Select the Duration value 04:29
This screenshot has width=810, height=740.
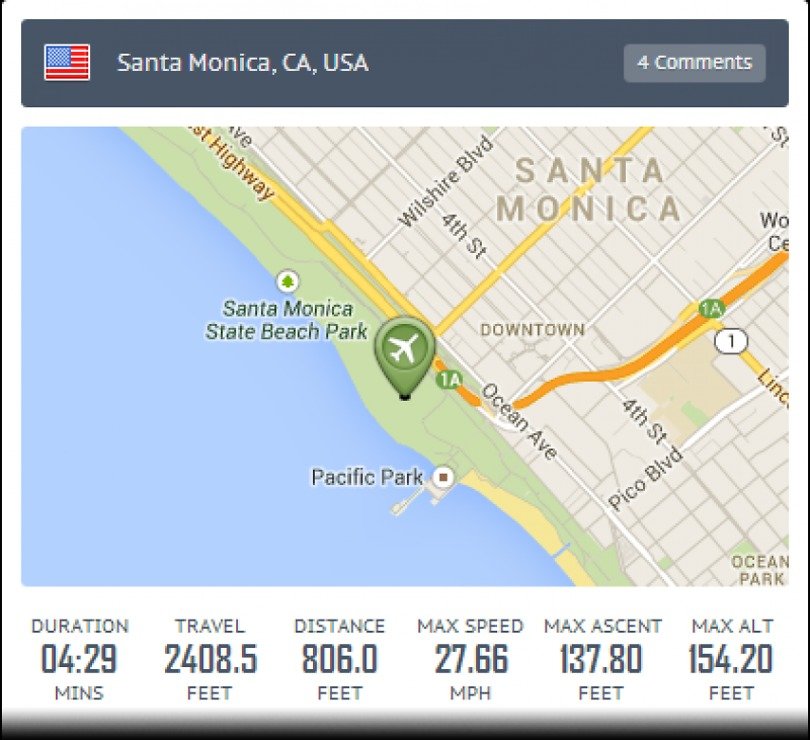click(79, 659)
